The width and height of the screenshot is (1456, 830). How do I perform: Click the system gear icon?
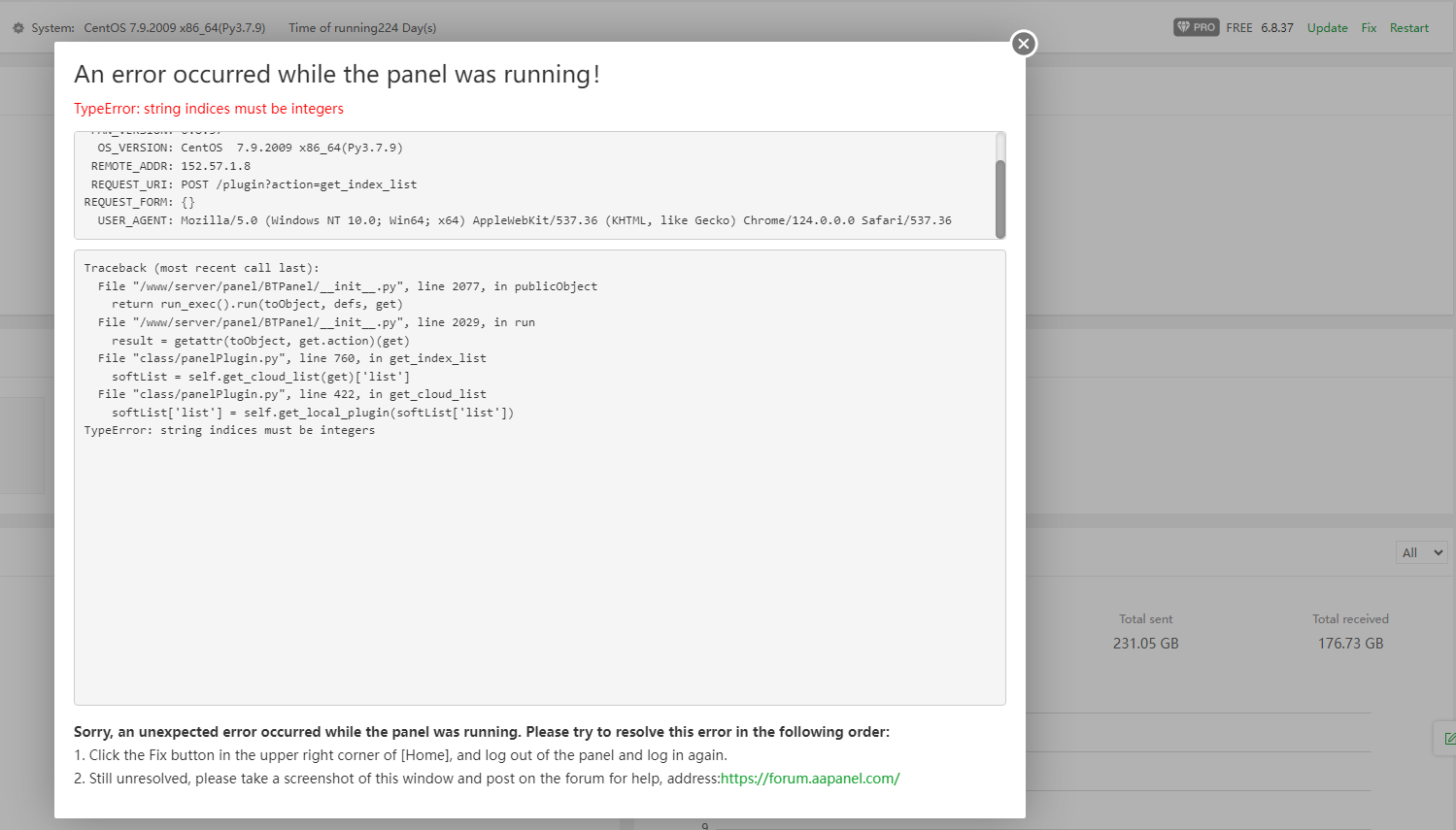pos(18,28)
